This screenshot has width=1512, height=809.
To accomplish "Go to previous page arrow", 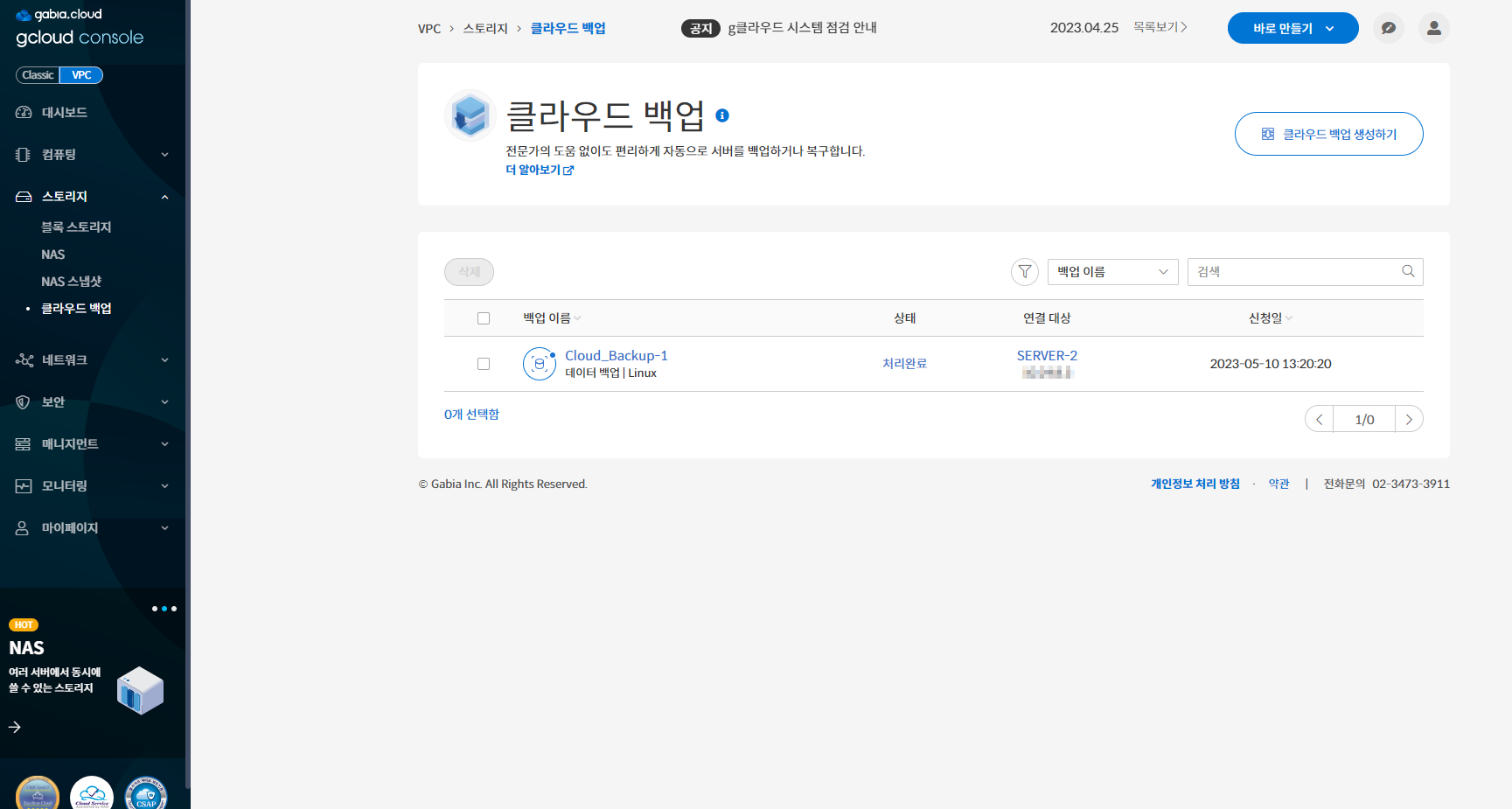I will coord(1319,419).
